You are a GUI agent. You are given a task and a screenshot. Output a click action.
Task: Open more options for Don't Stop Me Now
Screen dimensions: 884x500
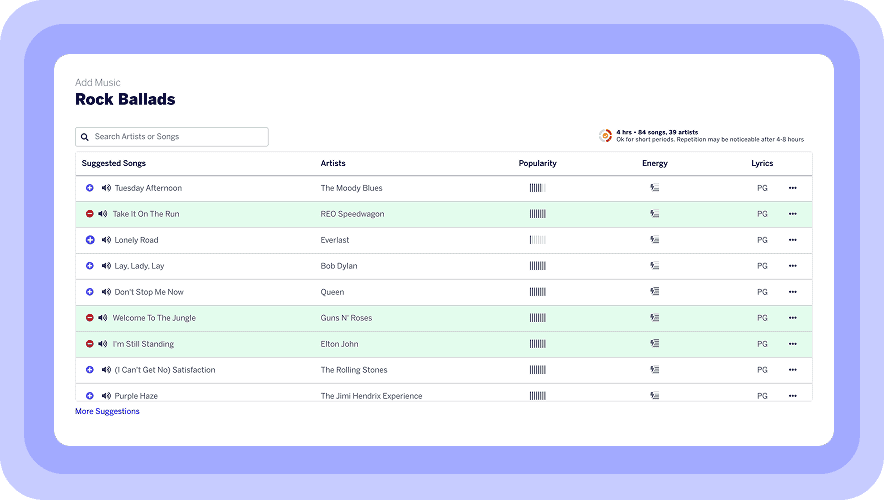793,291
